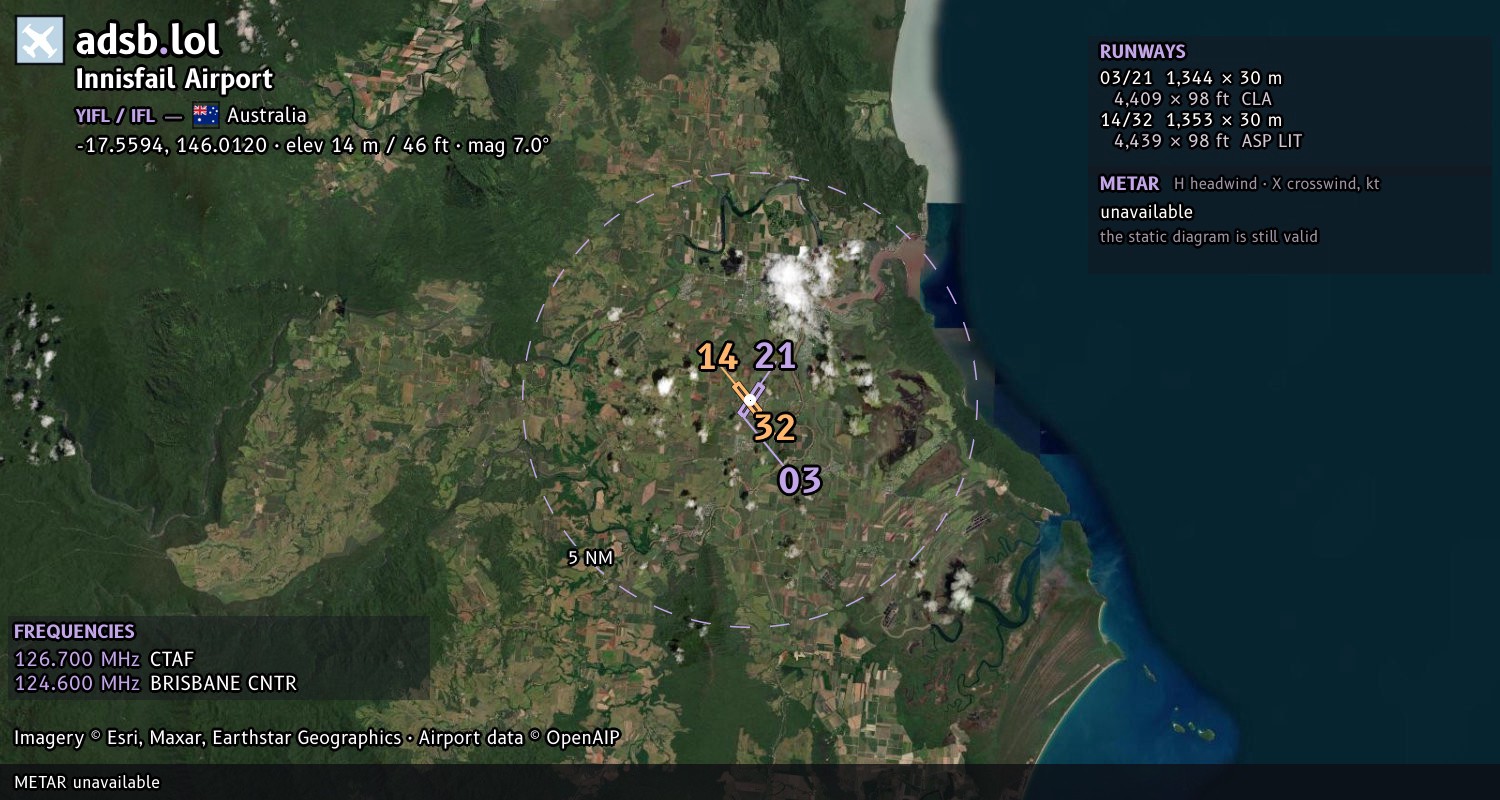This screenshot has width=1500, height=800.
Task: Click the 124.600 MHz BRISBANE CNTR frequency
Action: 156,684
